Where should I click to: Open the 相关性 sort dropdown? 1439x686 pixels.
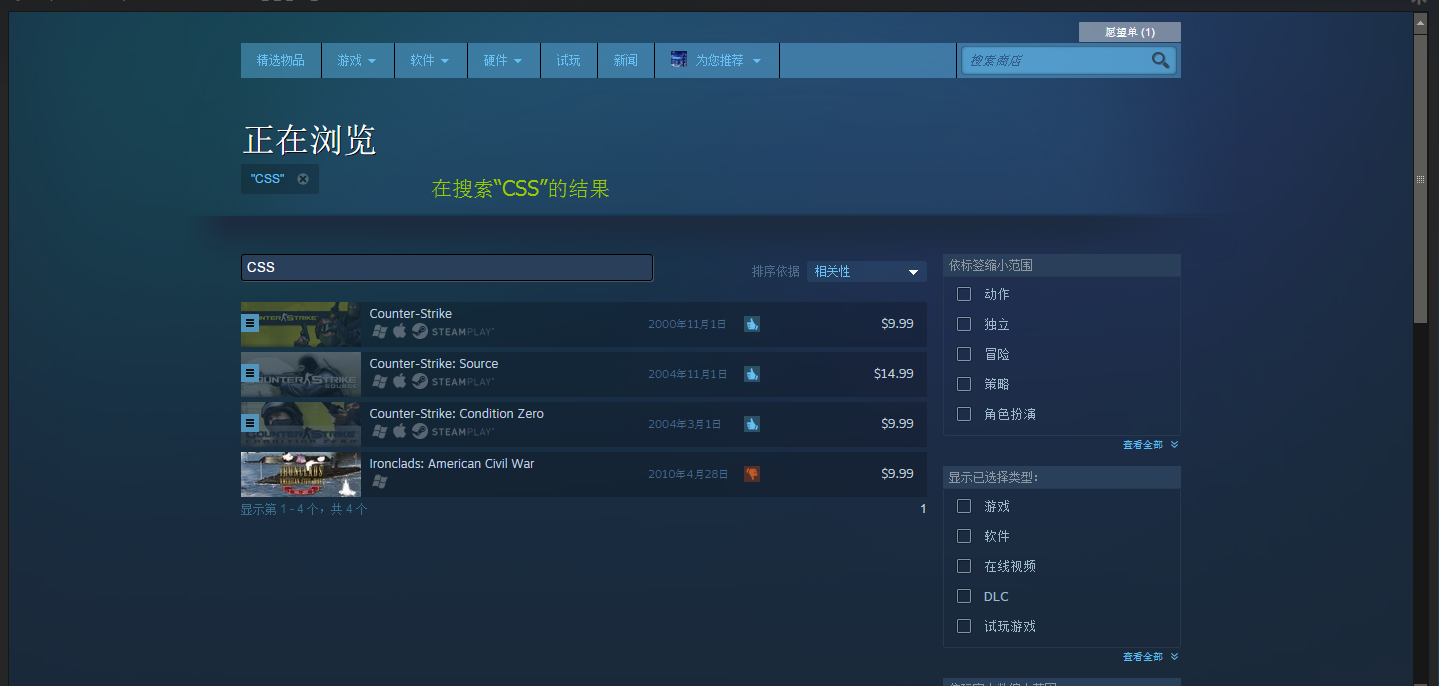pos(866,271)
